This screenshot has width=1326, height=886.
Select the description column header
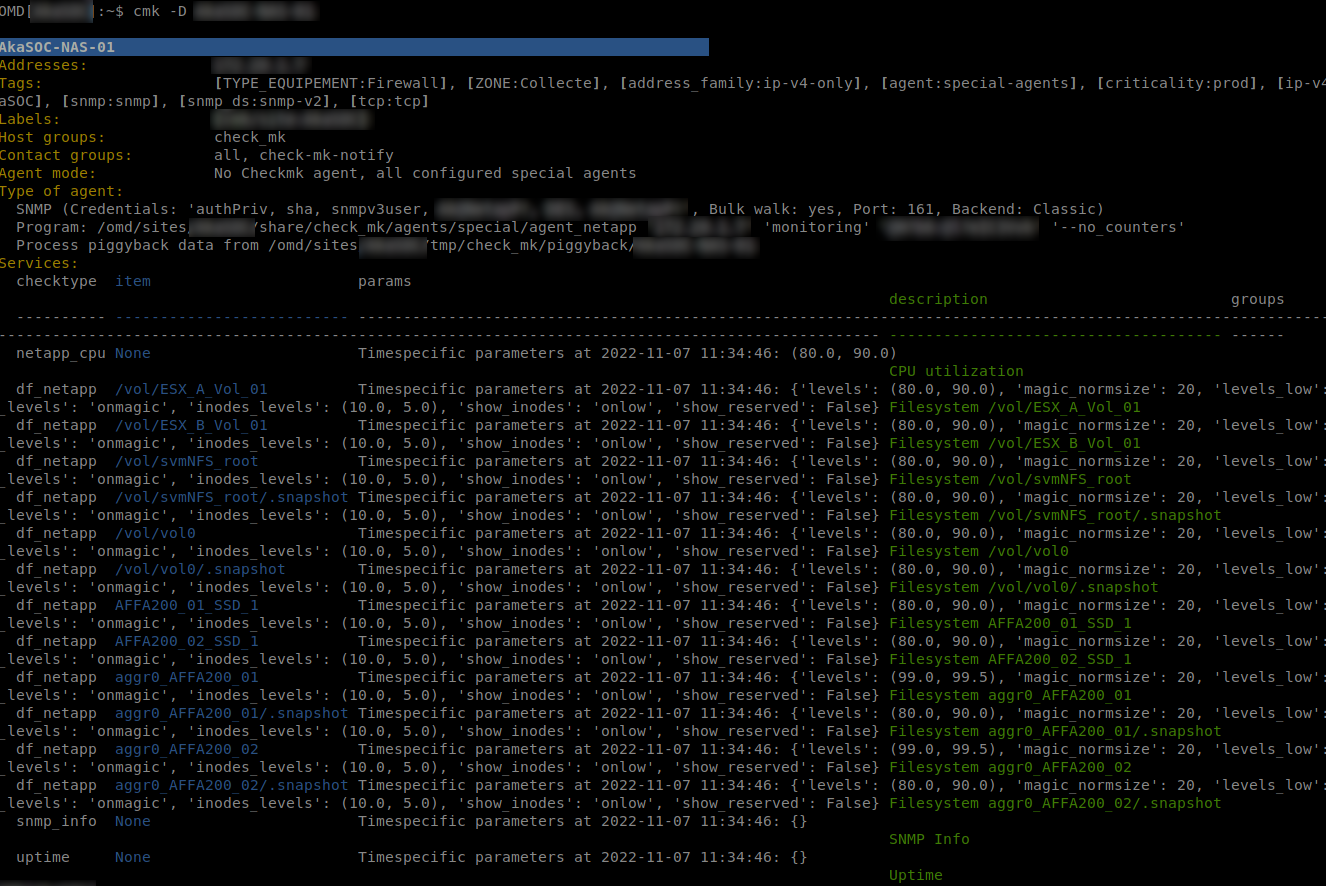pyautogui.click(x=937, y=299)
